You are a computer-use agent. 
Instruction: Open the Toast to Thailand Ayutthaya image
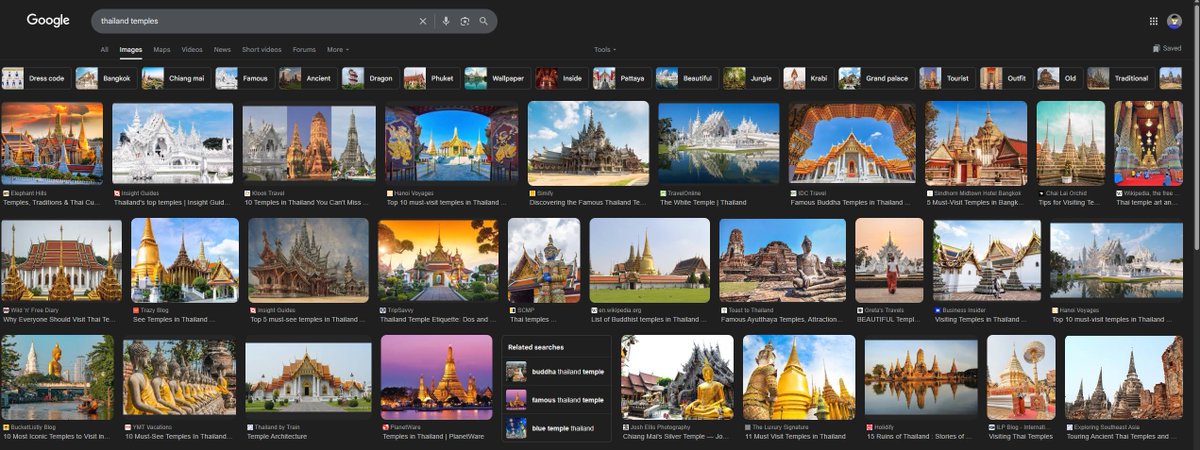point(783,261)
